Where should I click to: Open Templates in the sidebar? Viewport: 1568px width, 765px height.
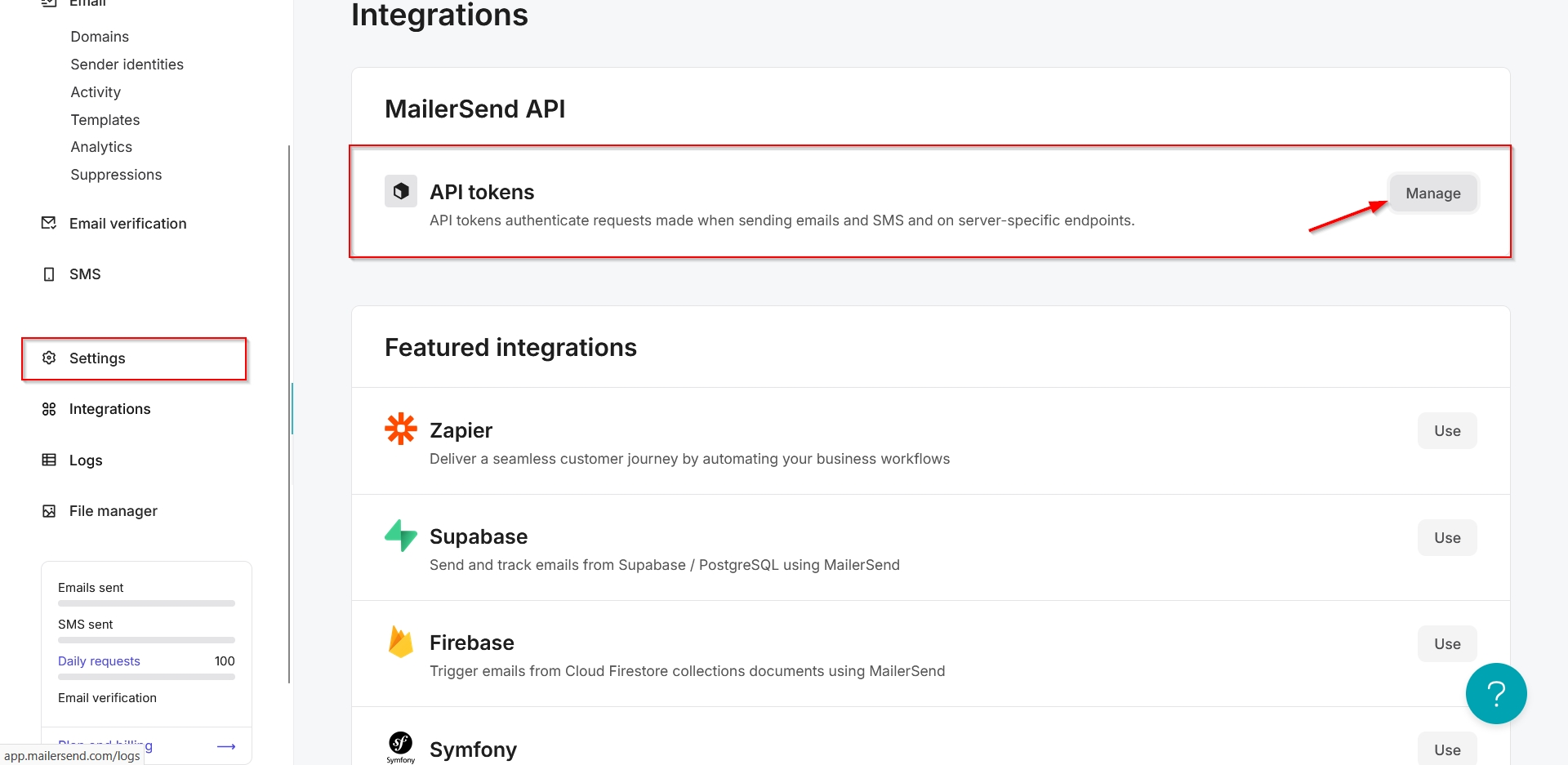(x=105, y=120)
